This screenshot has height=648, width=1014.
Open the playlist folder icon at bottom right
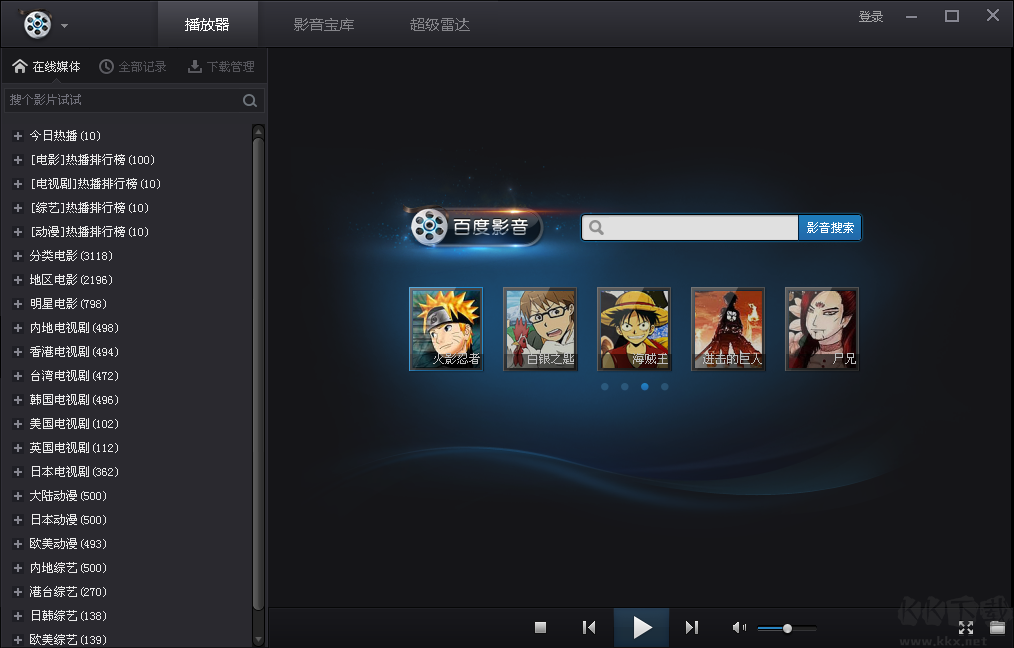pyautogui.click(x=997, y=627)
